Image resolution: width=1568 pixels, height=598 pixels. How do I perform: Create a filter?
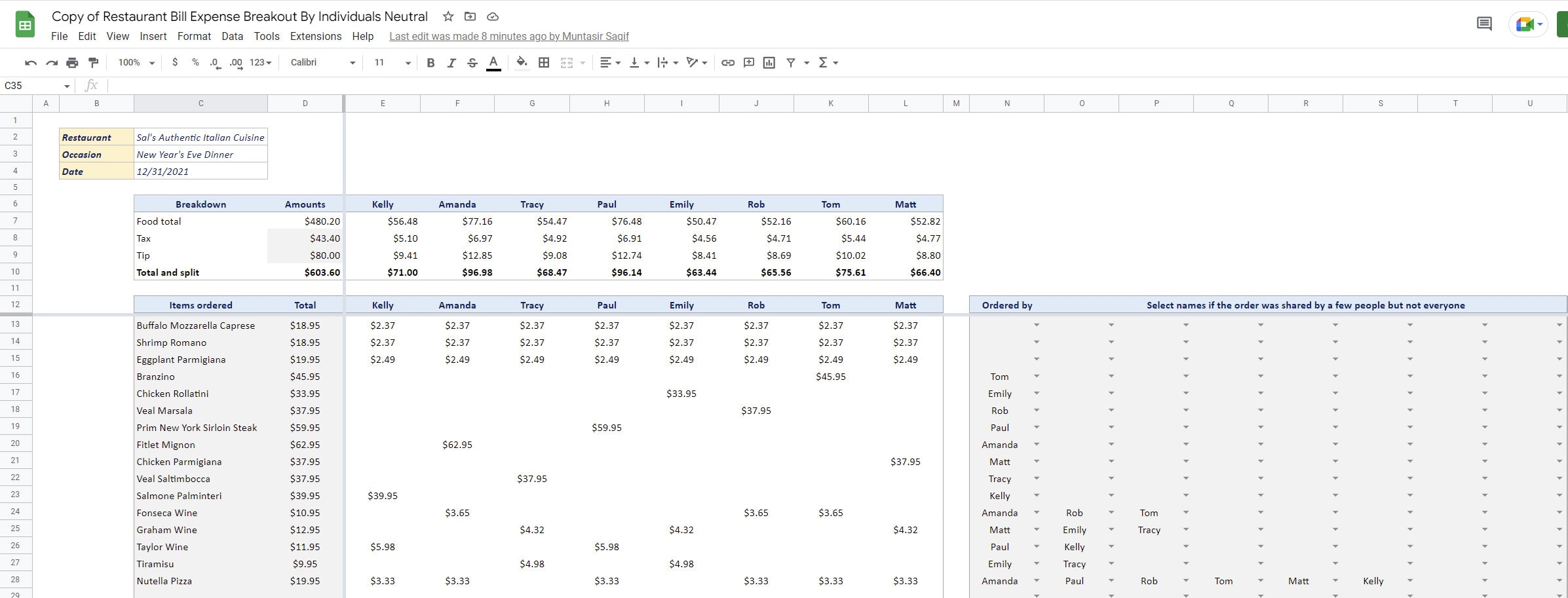[x=792, y=62]
